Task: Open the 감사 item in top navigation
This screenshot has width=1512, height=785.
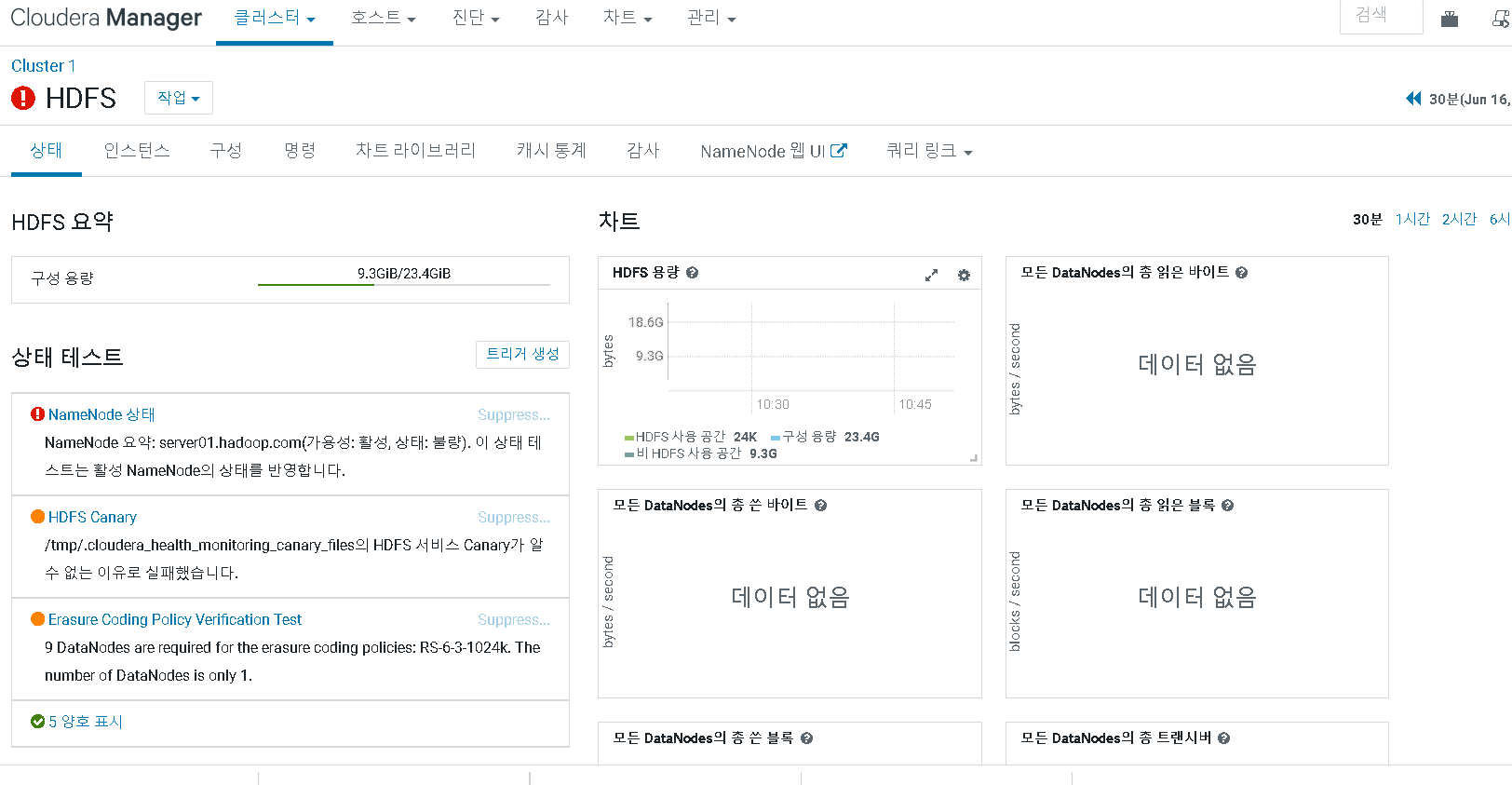Action: [552, 18]
